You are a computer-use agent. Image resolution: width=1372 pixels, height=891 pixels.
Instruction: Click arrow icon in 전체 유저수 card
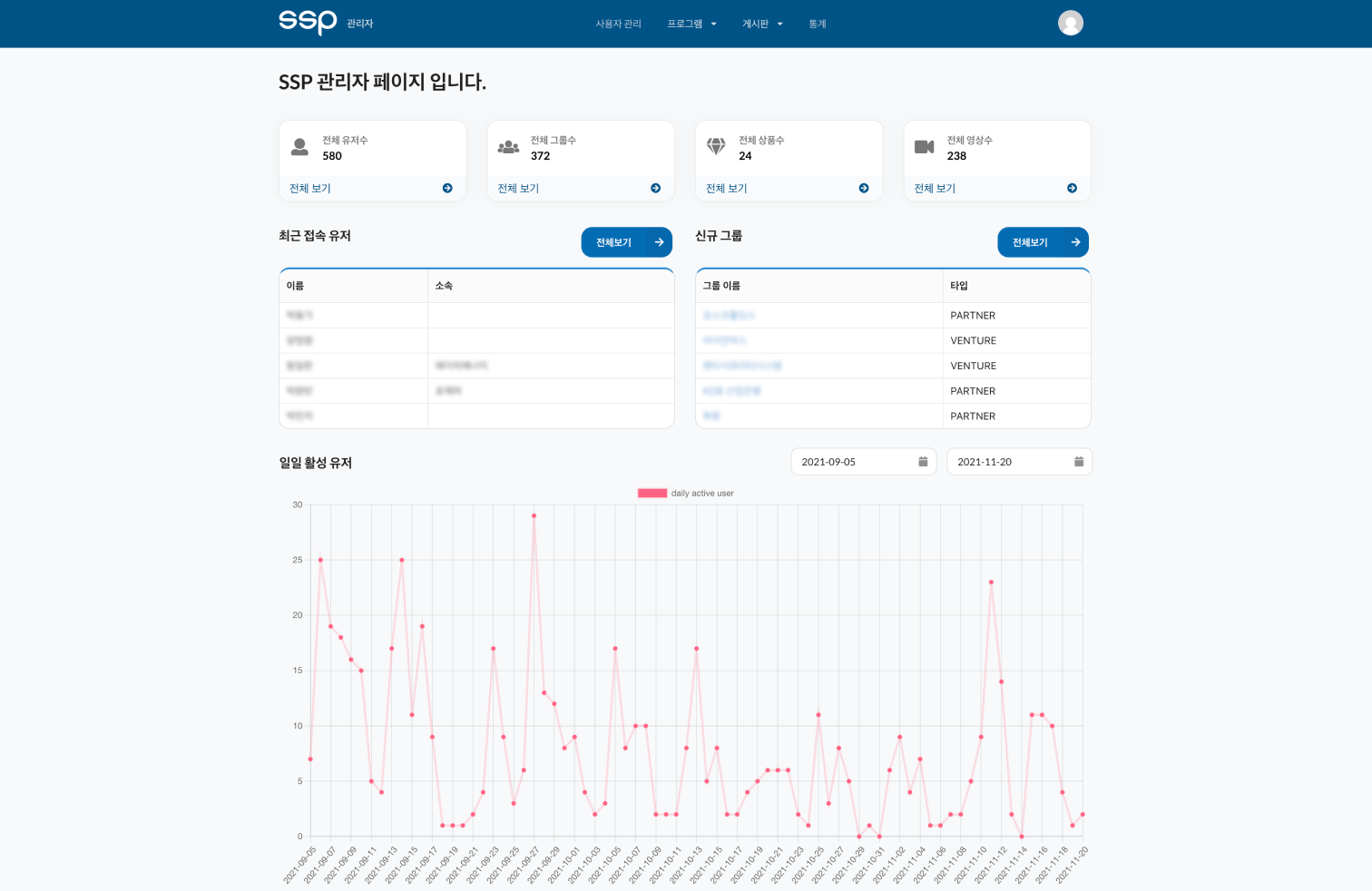click(447, 189)
